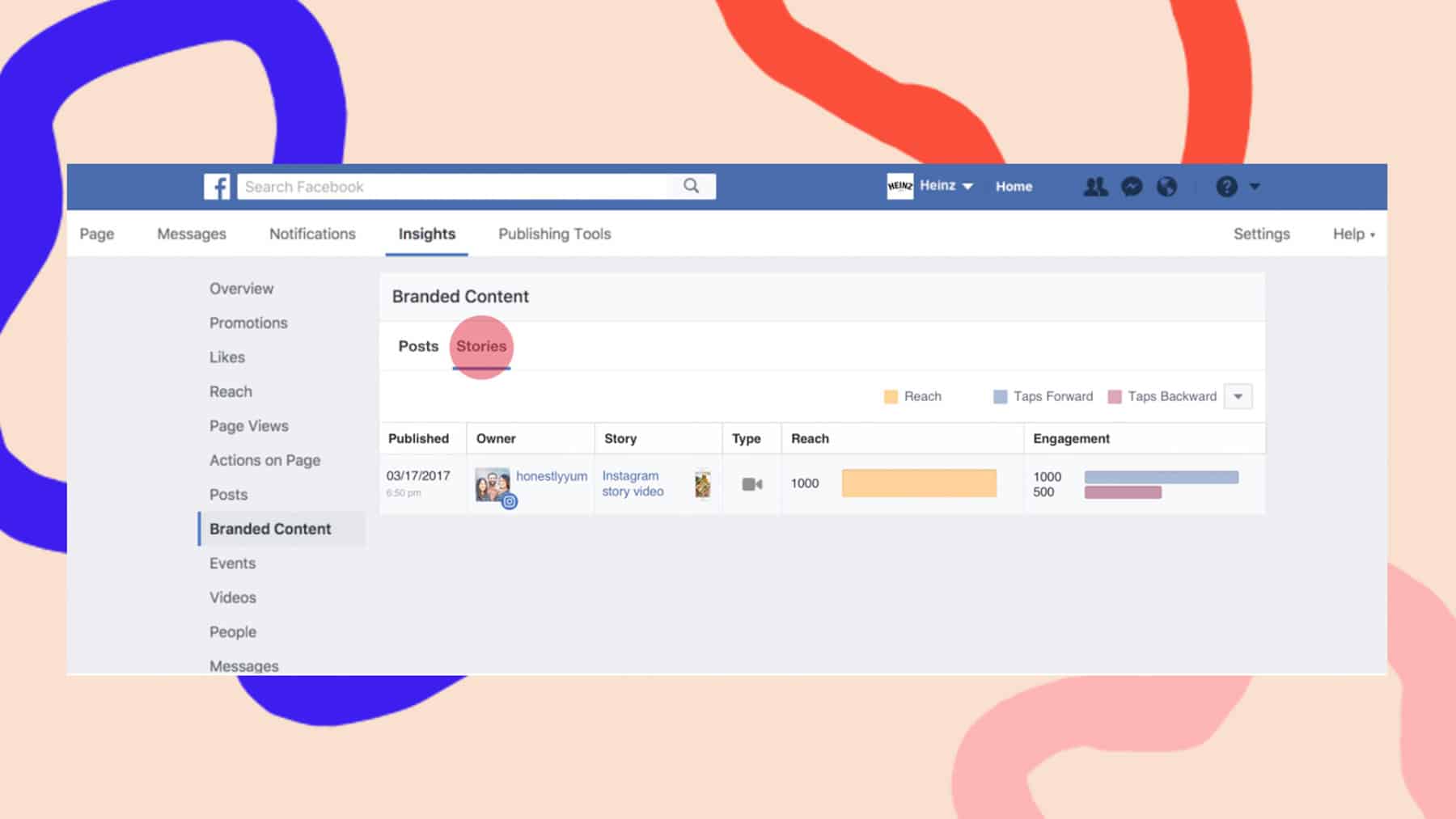Image resolution: width=1456 pixels, height=819 pixels.
Task: Focus the Search Facebook field
Action: [476, 187]
